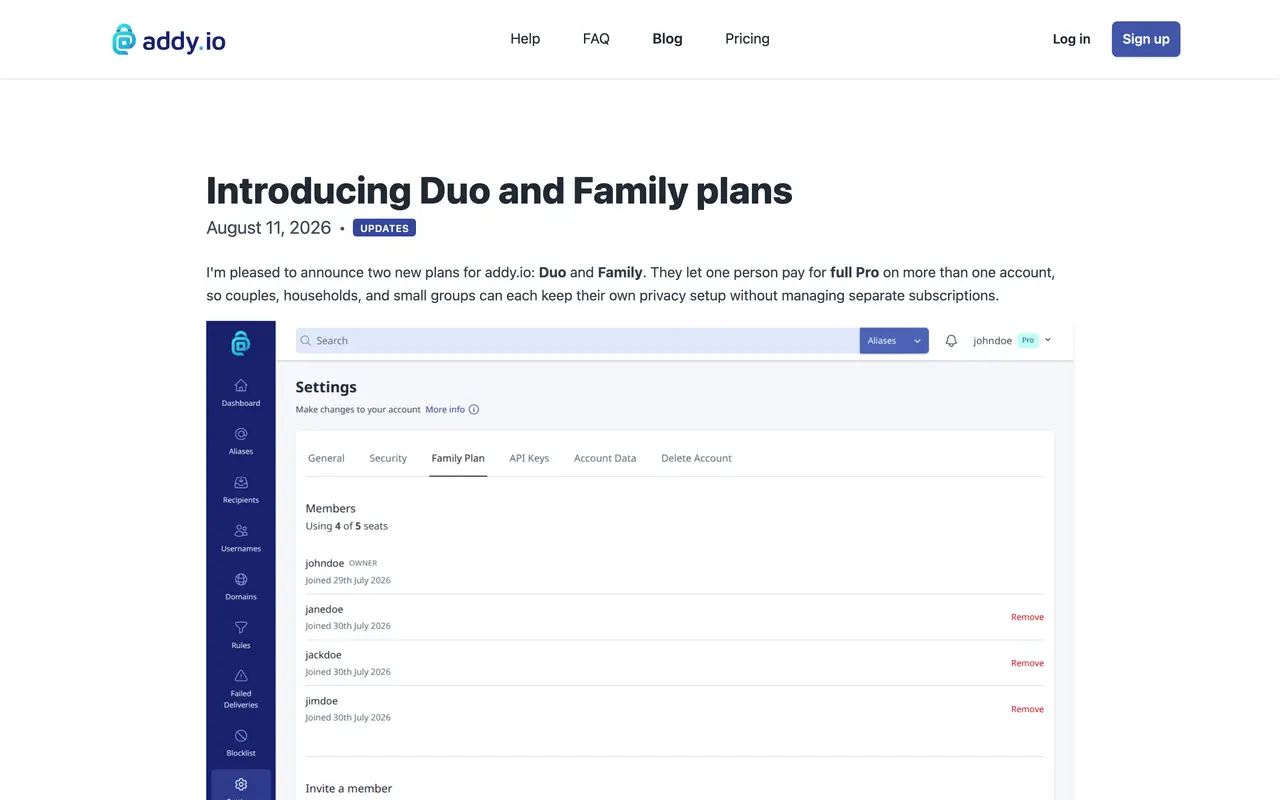This screenshot has height=800, width=1280.
Task: Click the addy logo in dashboard sidebar
Action: click(241, 343)
